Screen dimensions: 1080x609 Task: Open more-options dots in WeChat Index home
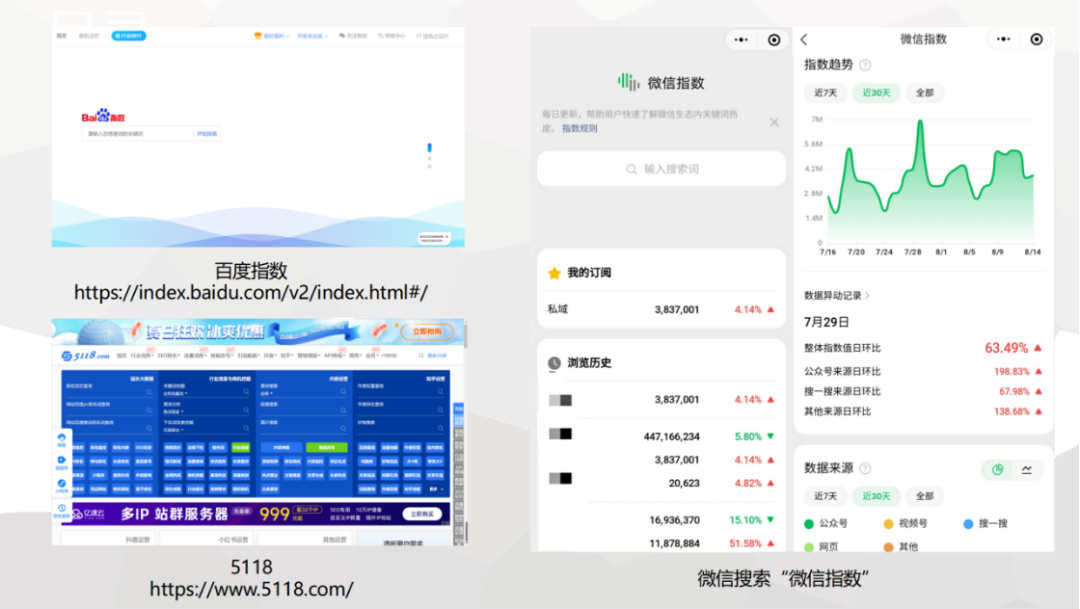(x=741, y=40)
